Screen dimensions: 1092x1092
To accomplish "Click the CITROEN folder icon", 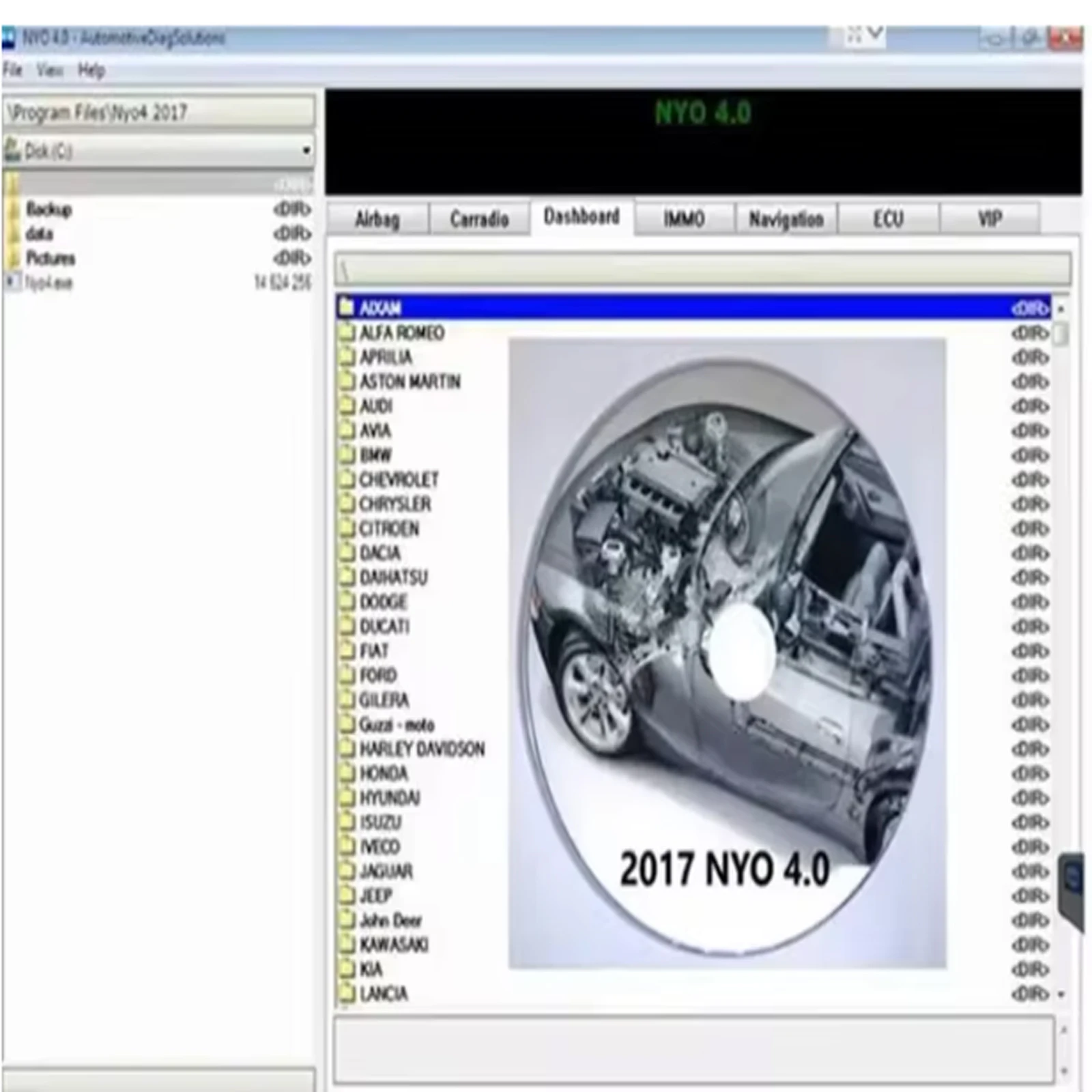I will 347,528.
